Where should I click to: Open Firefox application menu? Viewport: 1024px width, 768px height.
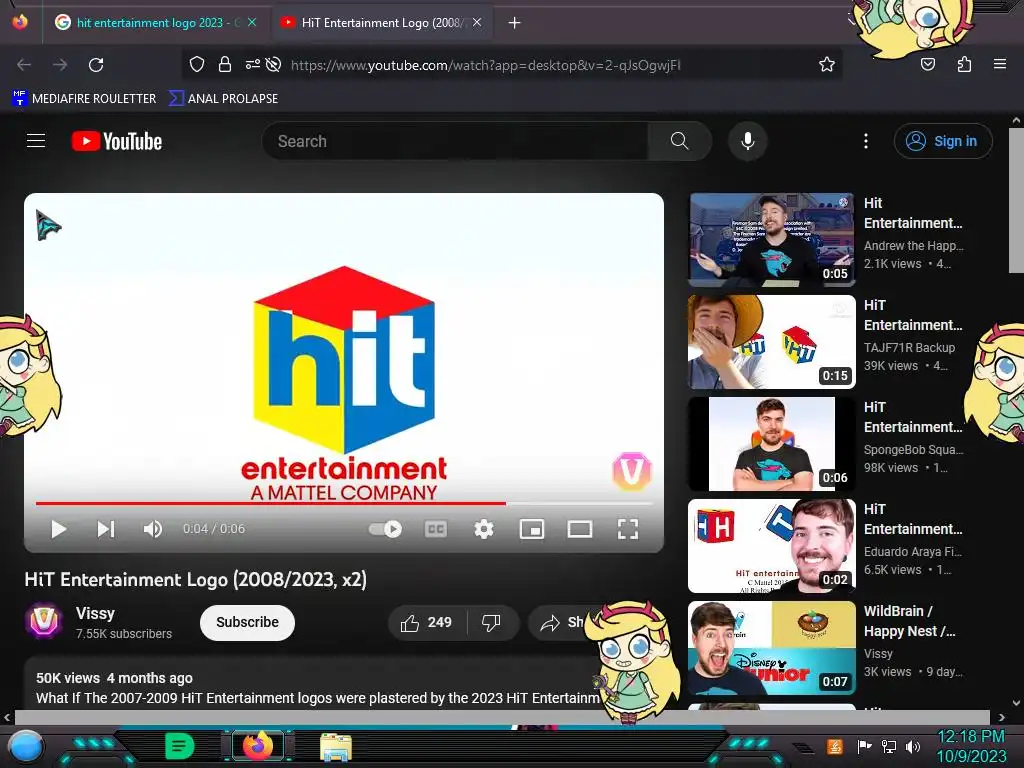1000,65
